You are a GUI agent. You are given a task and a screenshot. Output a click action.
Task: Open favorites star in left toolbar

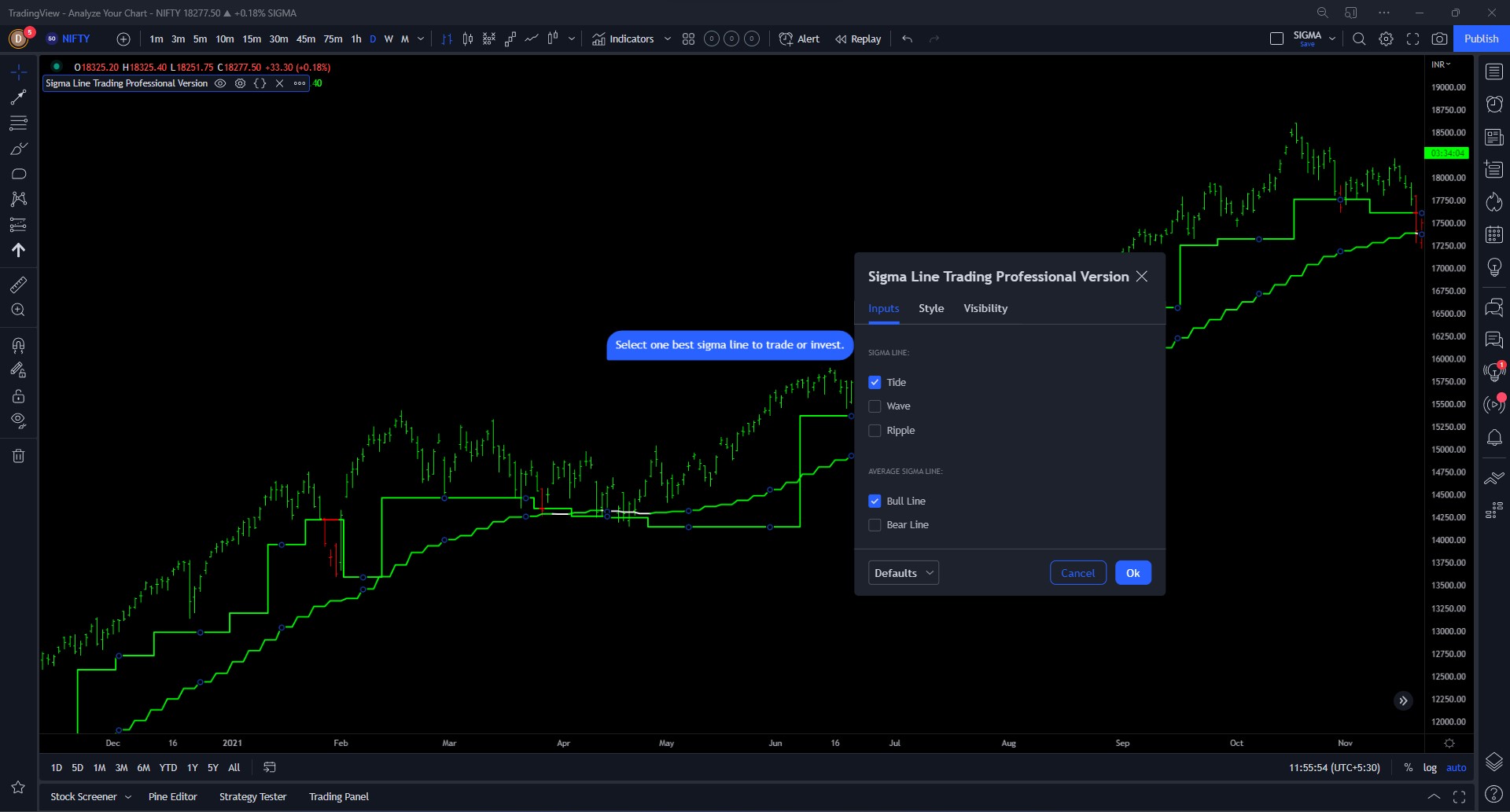(x=18, y=787)
